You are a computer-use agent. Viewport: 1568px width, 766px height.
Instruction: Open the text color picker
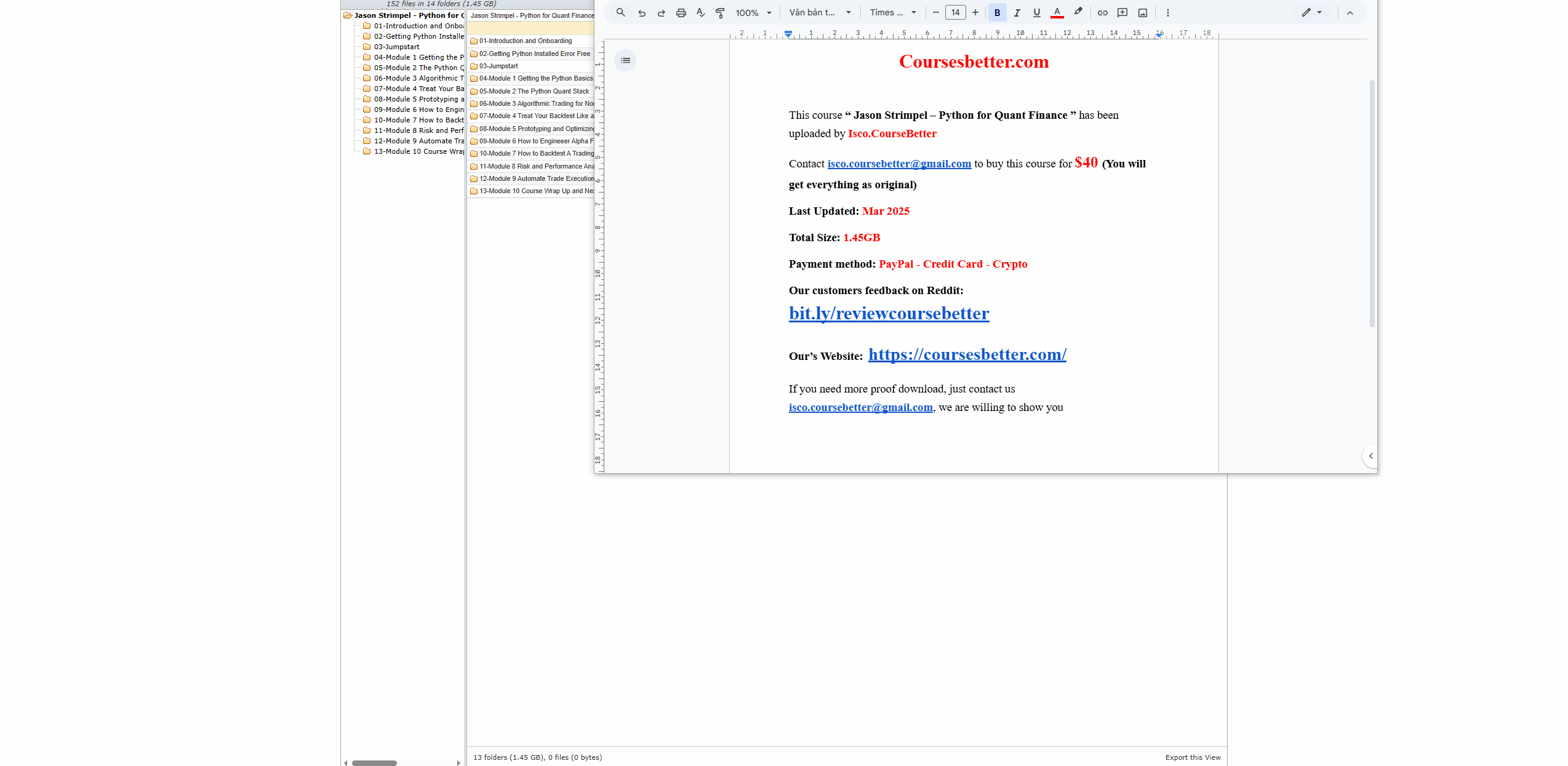1057,12
